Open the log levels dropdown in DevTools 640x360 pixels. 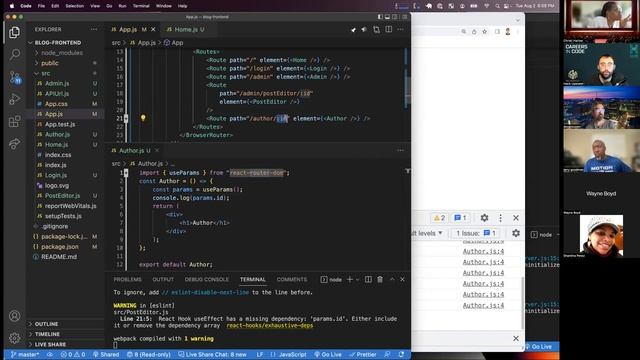tap(427, 233)
